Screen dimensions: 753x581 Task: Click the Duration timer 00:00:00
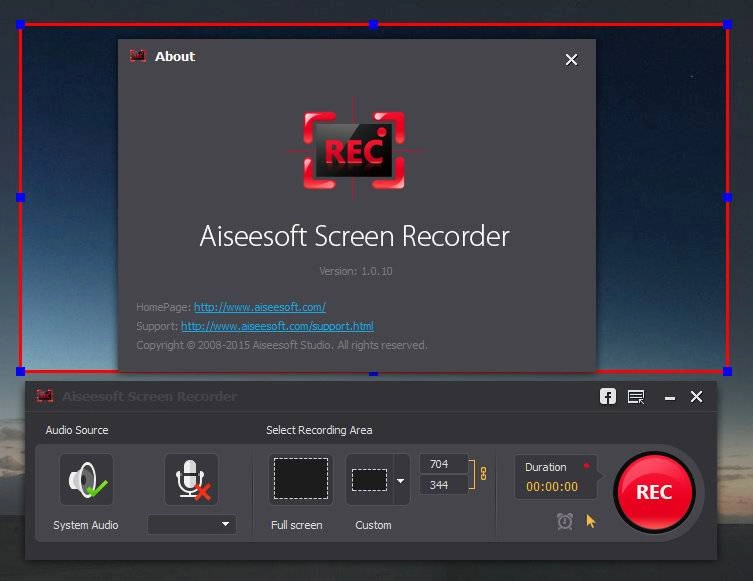(x=552, y=486)
